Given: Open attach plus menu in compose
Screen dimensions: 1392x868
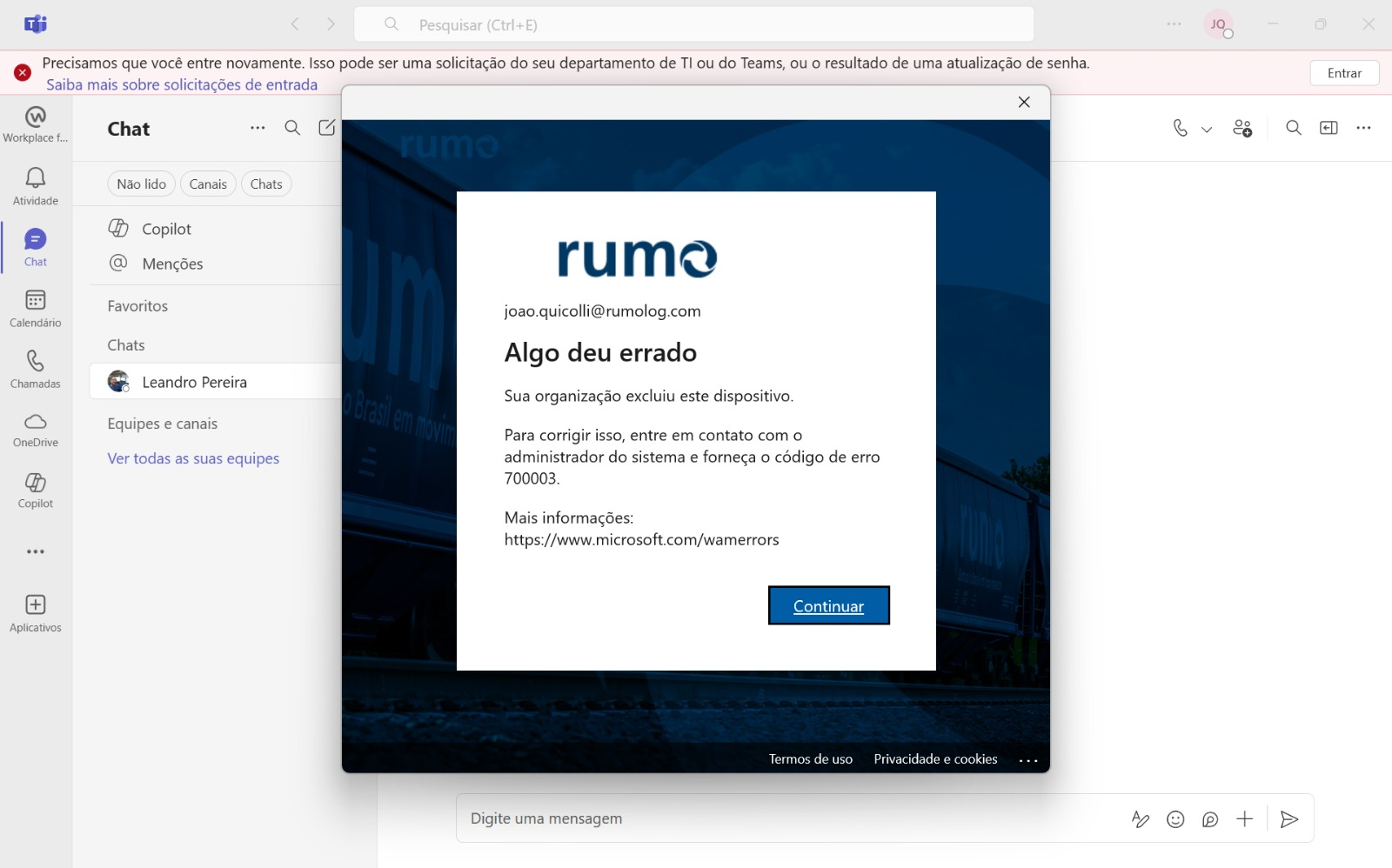Looking at the screenshot, I should pyautogui.click(x=1245, y=818).
